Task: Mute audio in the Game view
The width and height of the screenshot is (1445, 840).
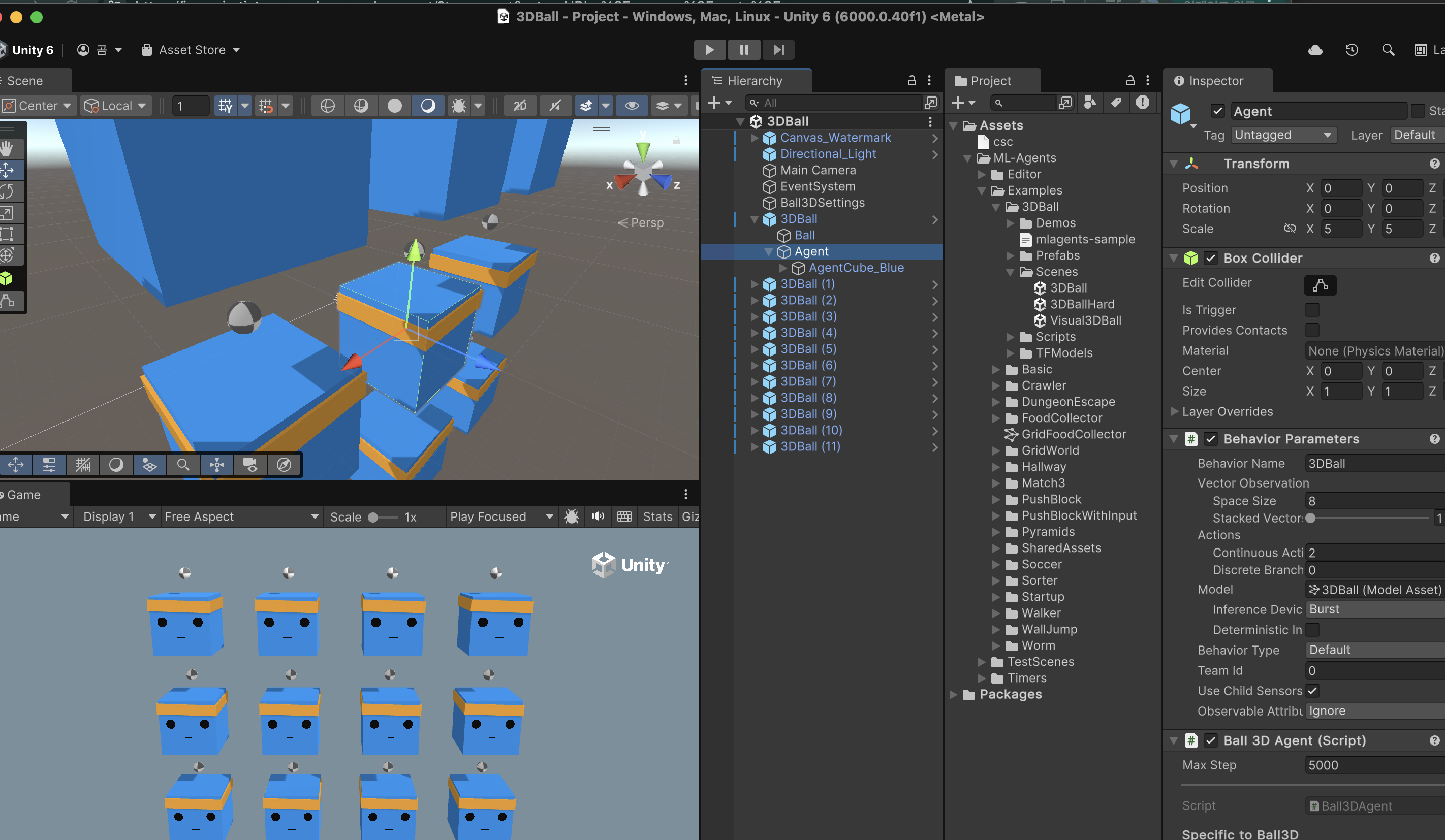Action: pyautogui.click(x=598, y=516)
